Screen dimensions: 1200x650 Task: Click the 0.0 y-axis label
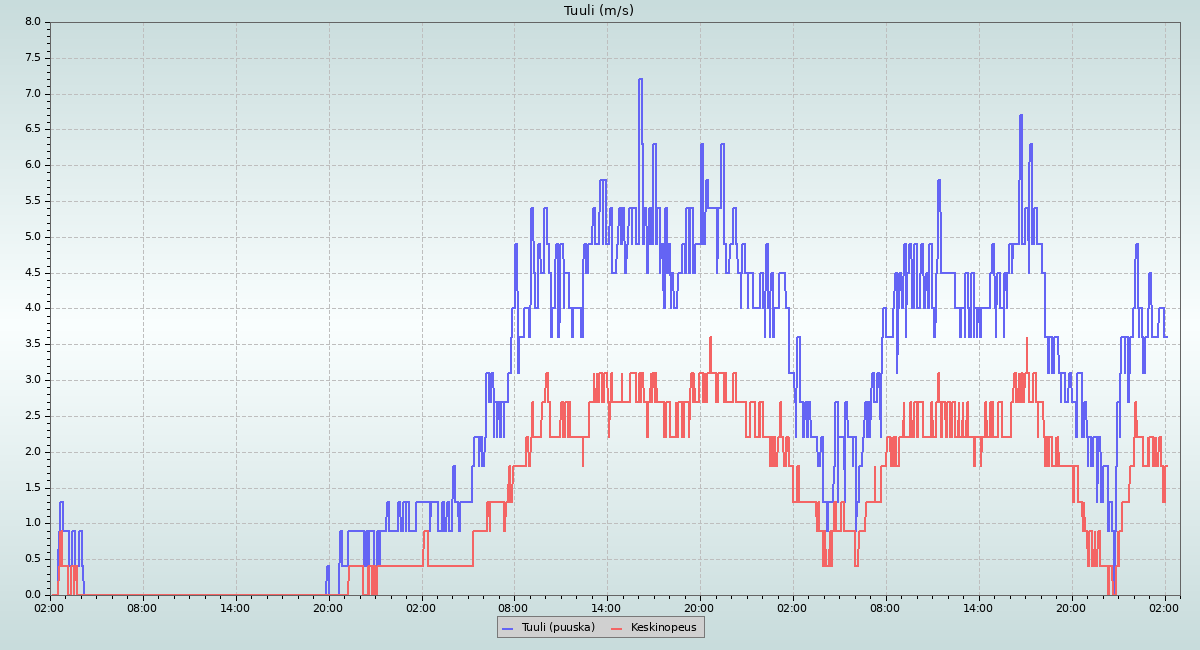point(32,595)
